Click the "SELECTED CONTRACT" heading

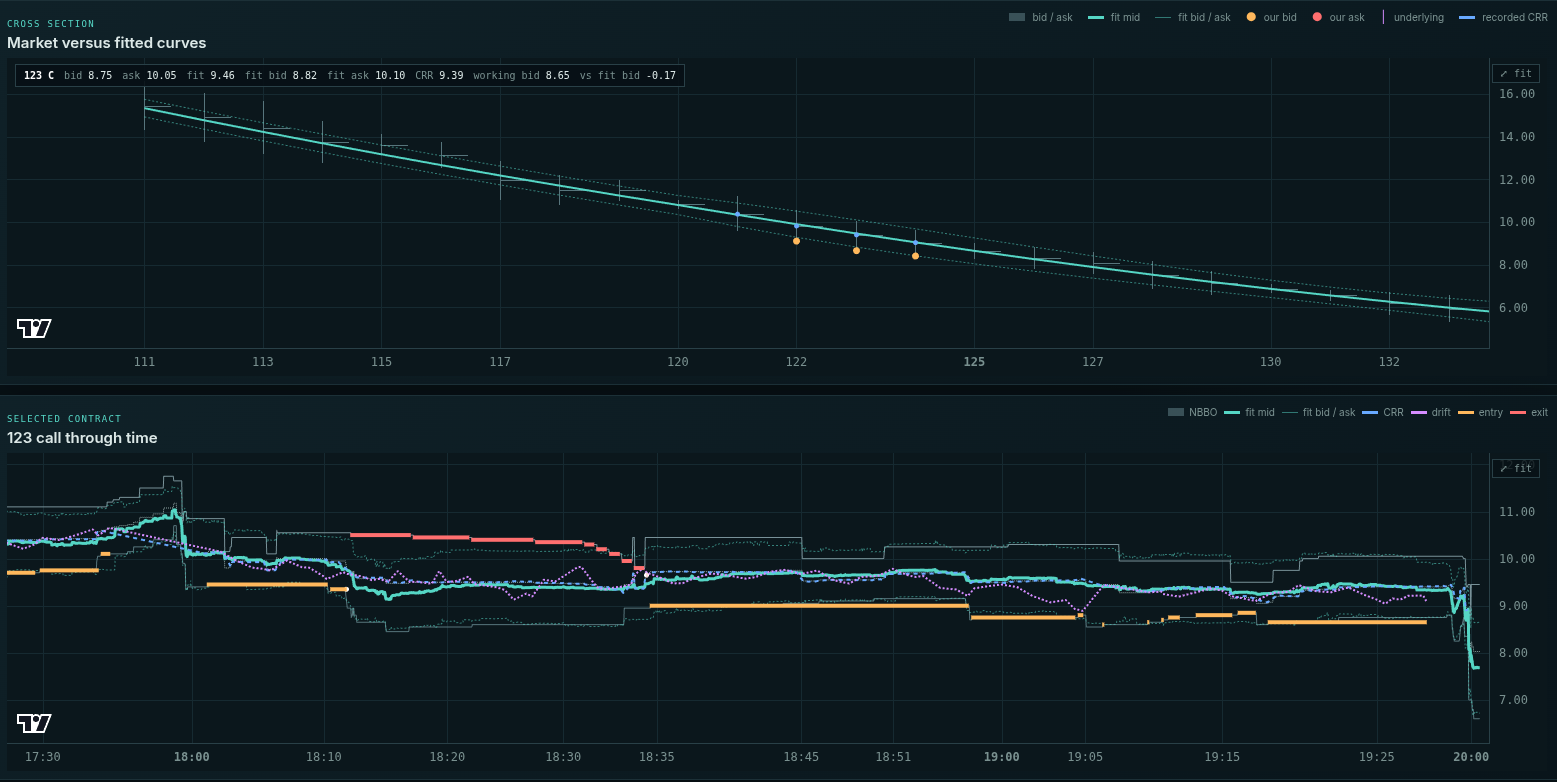[64, 418]
